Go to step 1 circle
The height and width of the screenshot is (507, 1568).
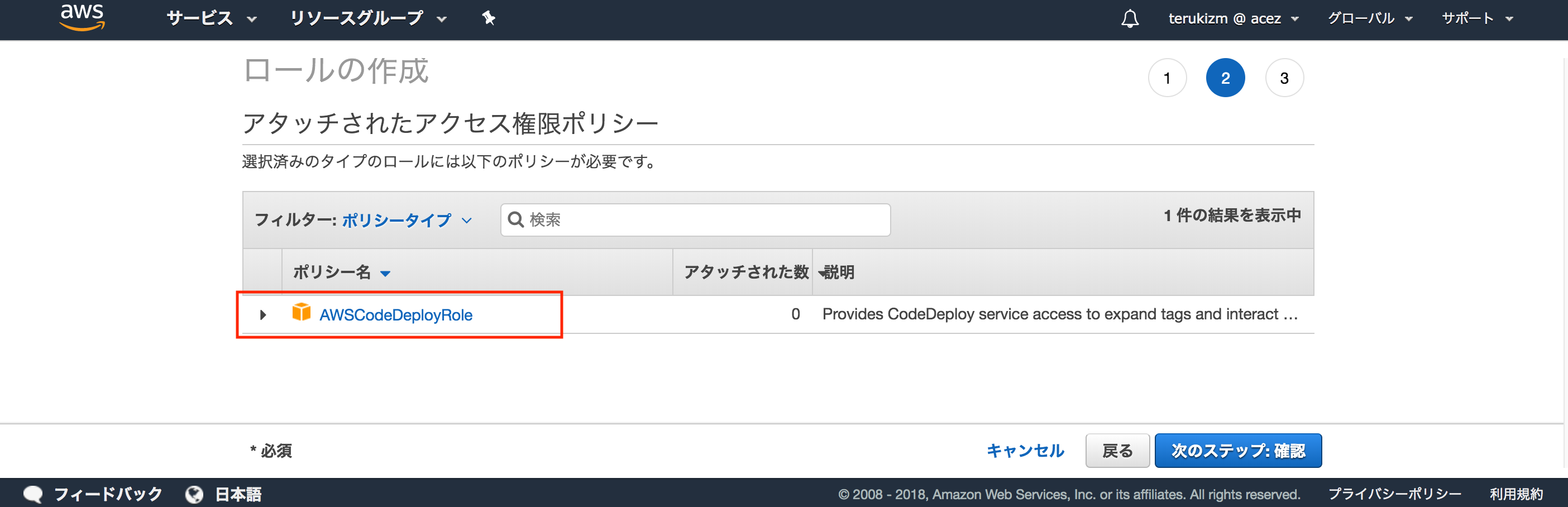click(x=1167, y=78)
